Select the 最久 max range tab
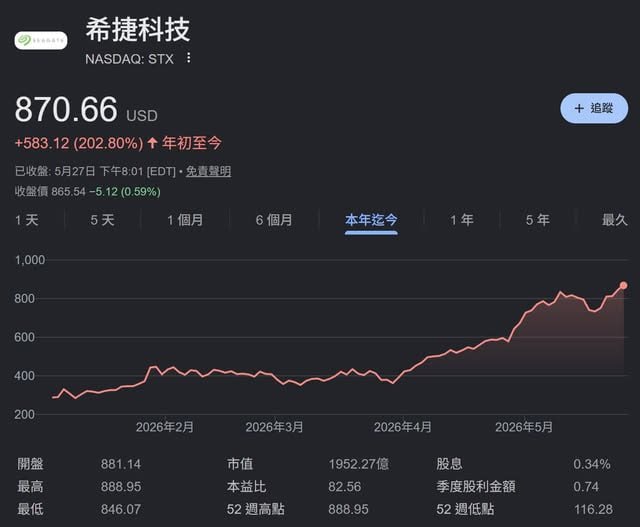Screen dimensions: 640x527 pyautogui.click(x=614, y=220)
